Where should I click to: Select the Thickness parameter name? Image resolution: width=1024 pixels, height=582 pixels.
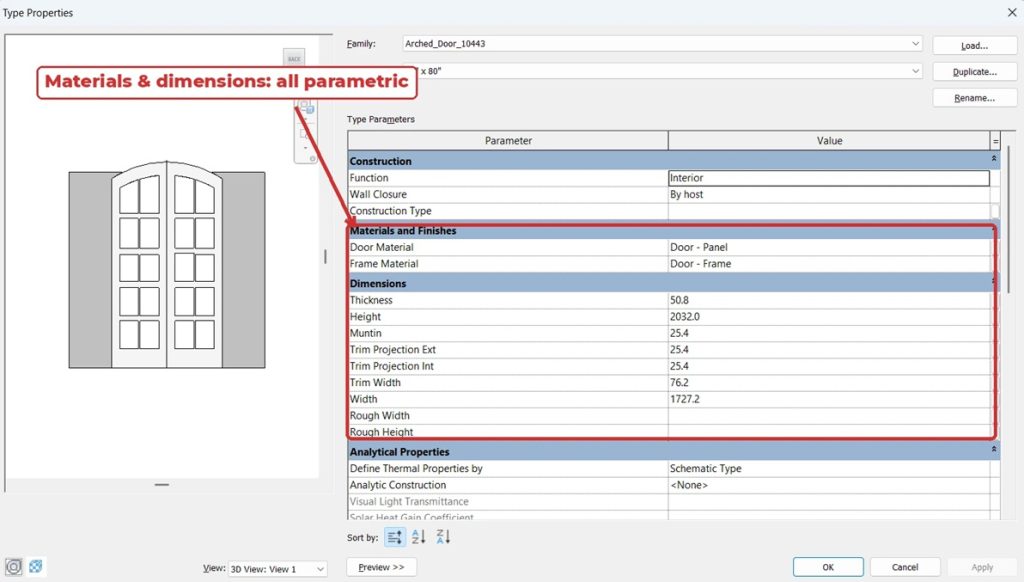point(371,300)
